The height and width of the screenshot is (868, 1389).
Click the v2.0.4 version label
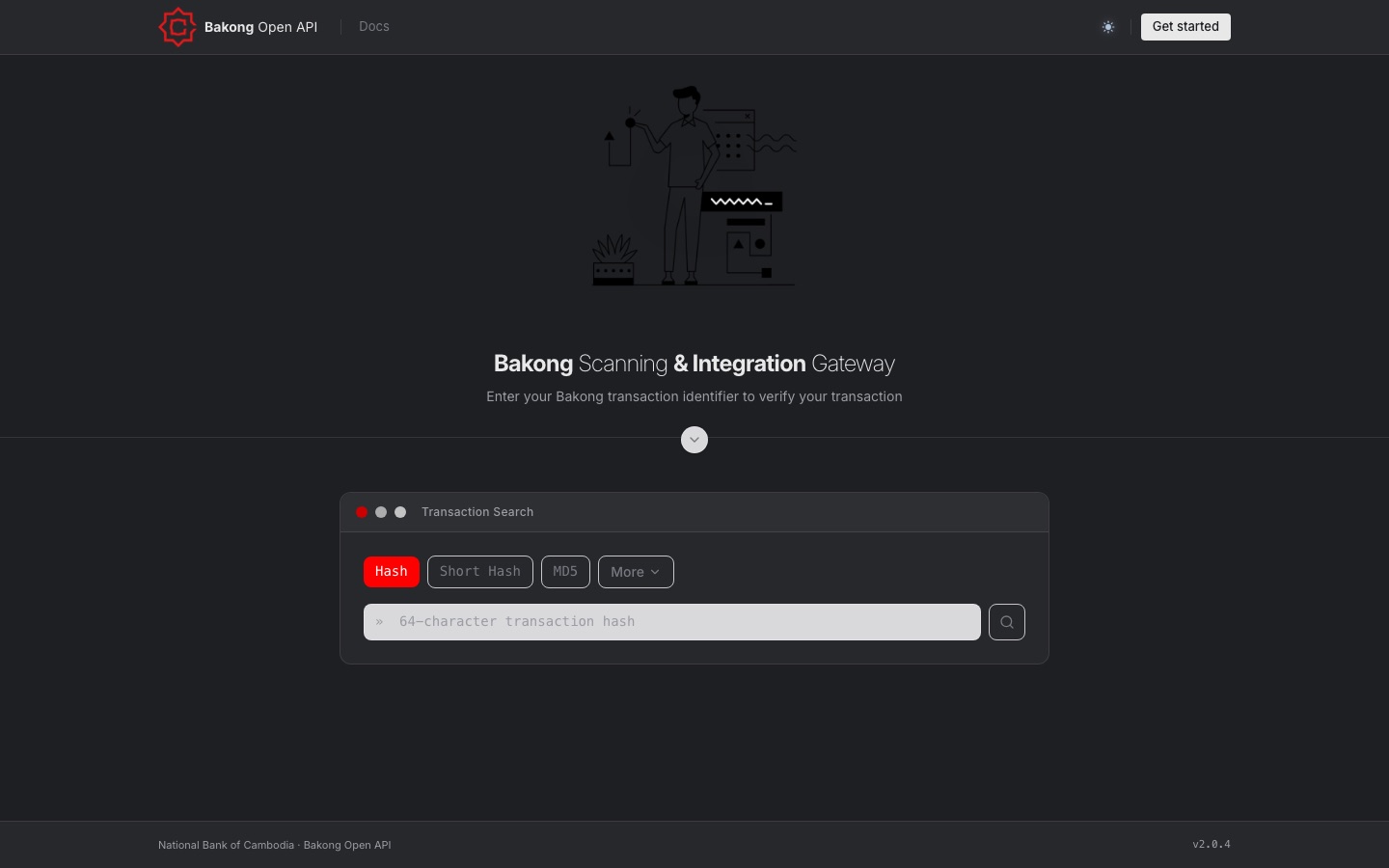tap(1212, 845)
